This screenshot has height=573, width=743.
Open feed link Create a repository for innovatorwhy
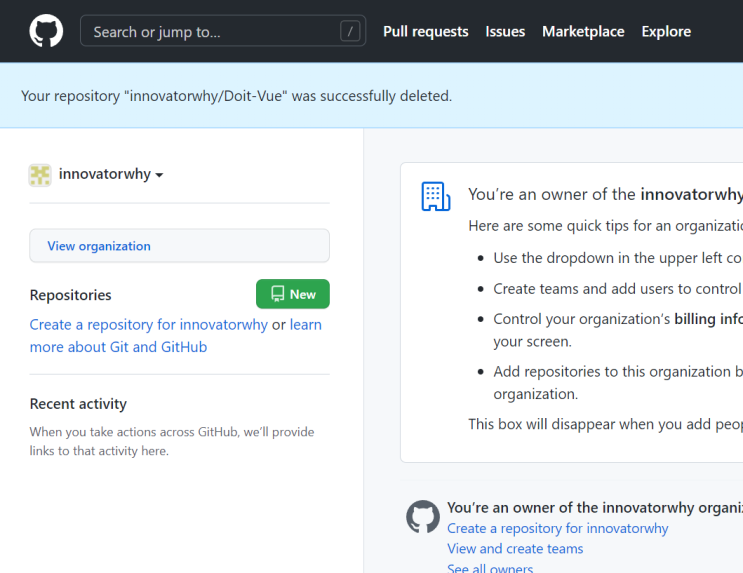557,528
